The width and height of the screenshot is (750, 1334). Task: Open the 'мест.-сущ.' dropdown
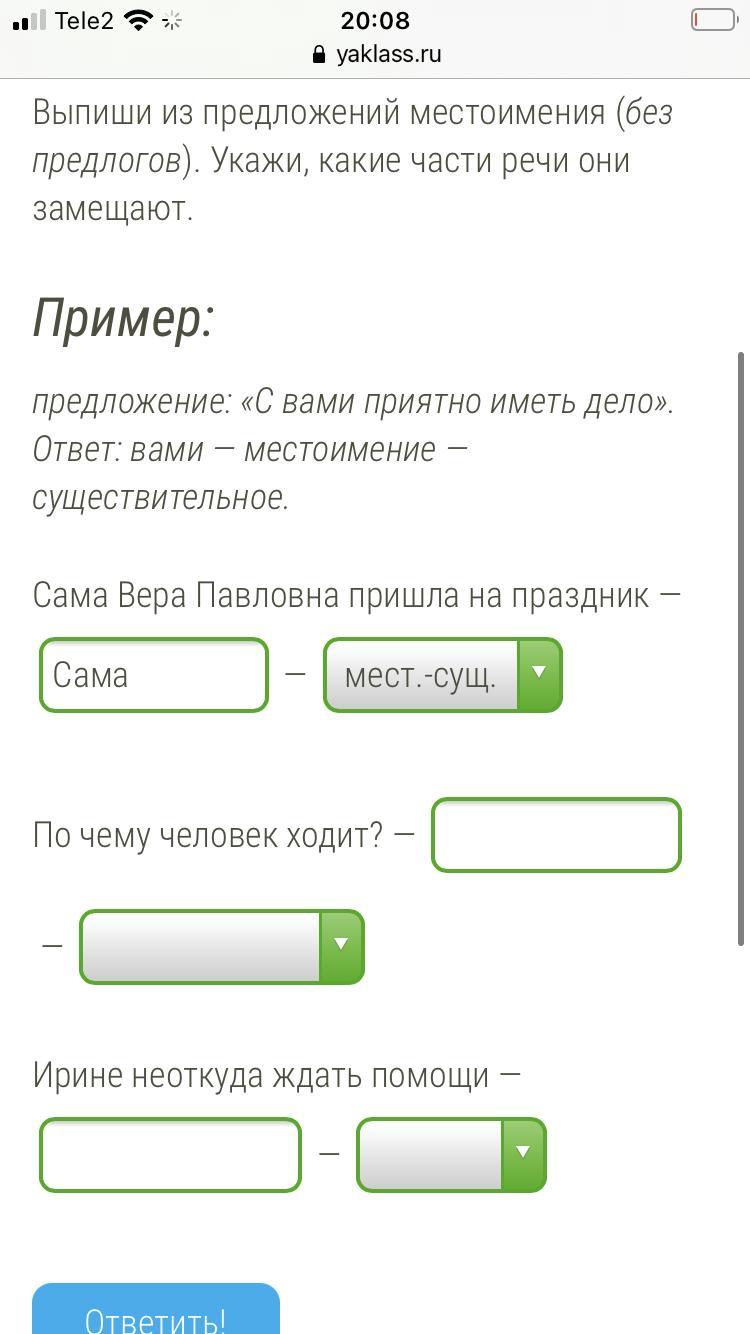coord(442,675)
